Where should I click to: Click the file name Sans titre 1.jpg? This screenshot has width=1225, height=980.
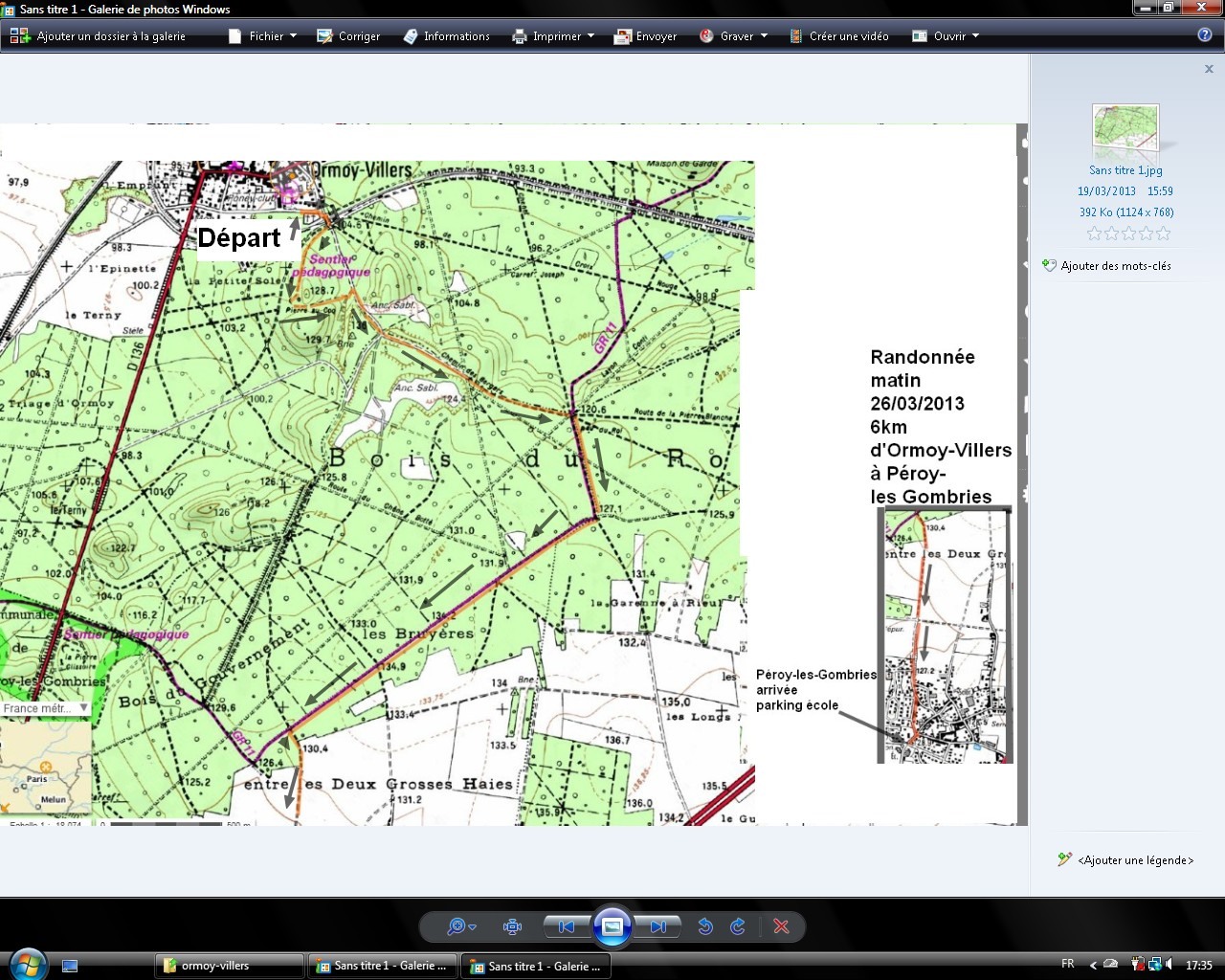(x=1125, y=170)
